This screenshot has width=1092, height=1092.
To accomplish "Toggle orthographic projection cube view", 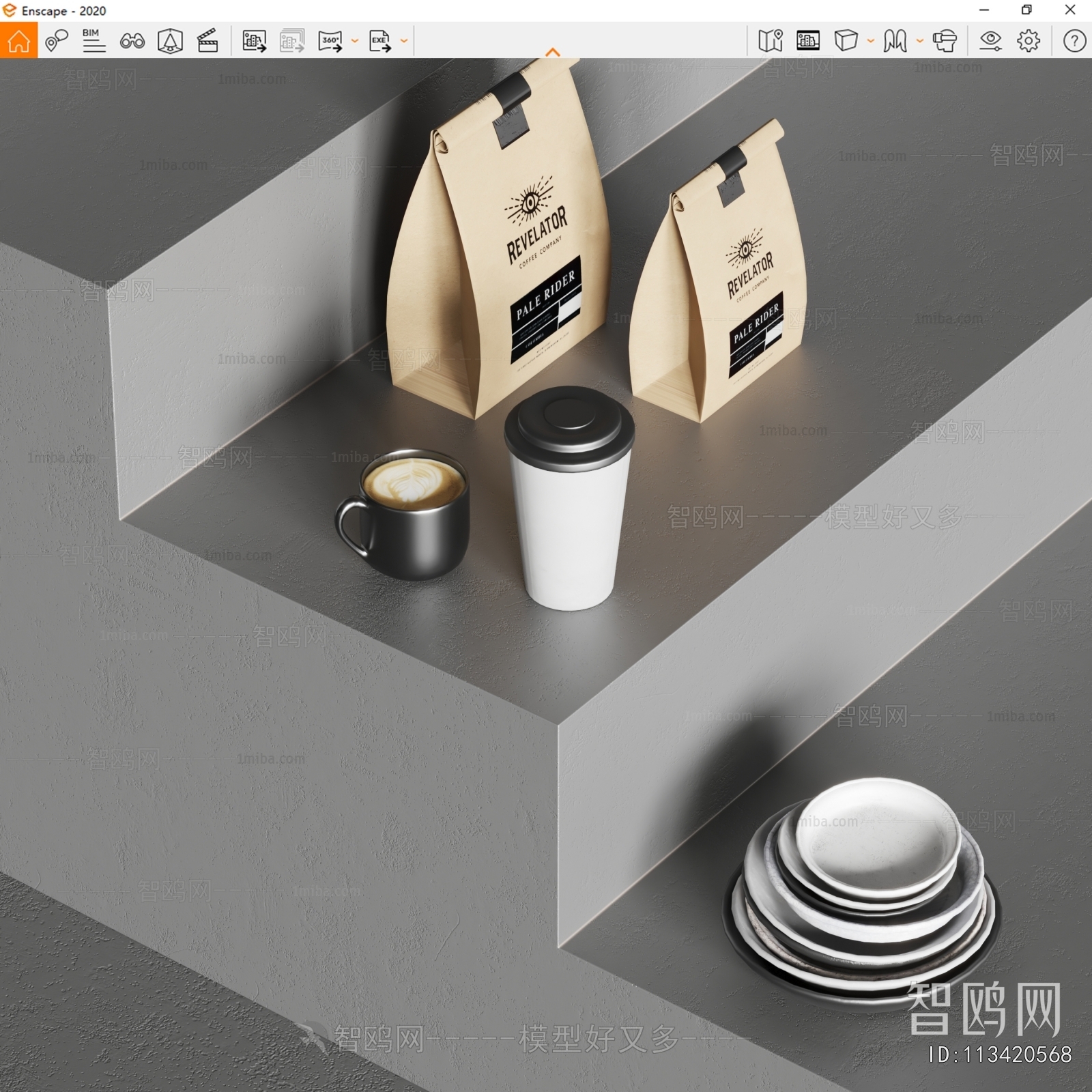I will click(846, 40).
